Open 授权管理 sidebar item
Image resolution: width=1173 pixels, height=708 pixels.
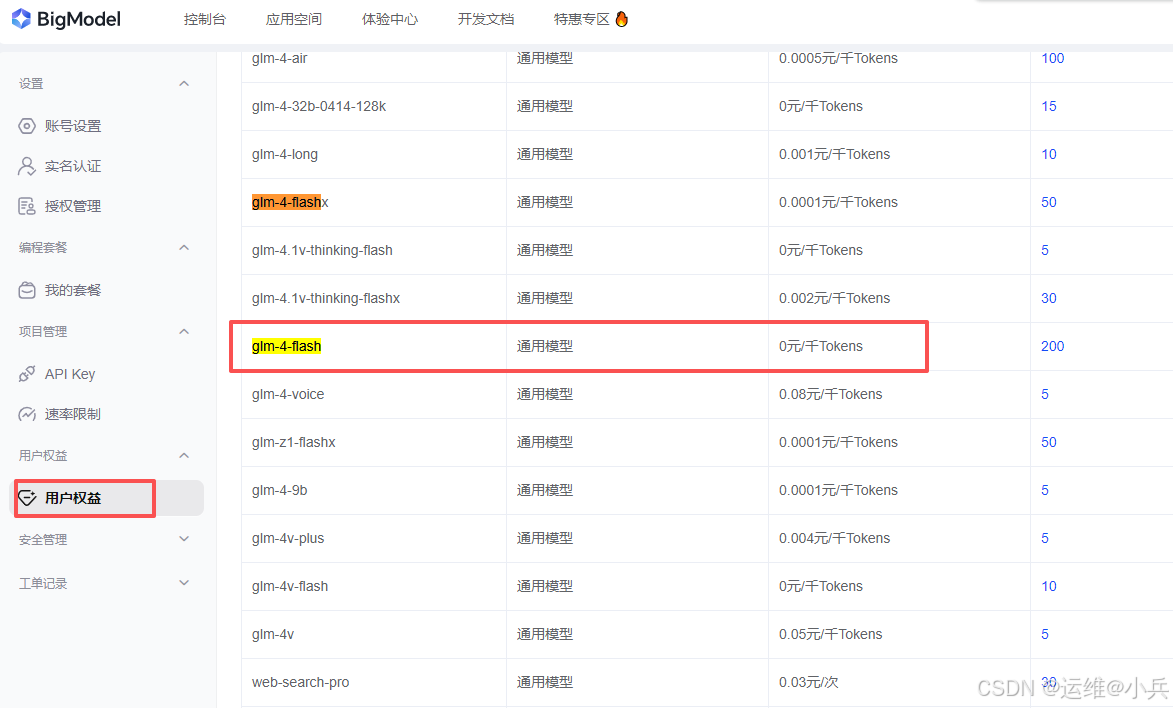(x=73, y=206)
